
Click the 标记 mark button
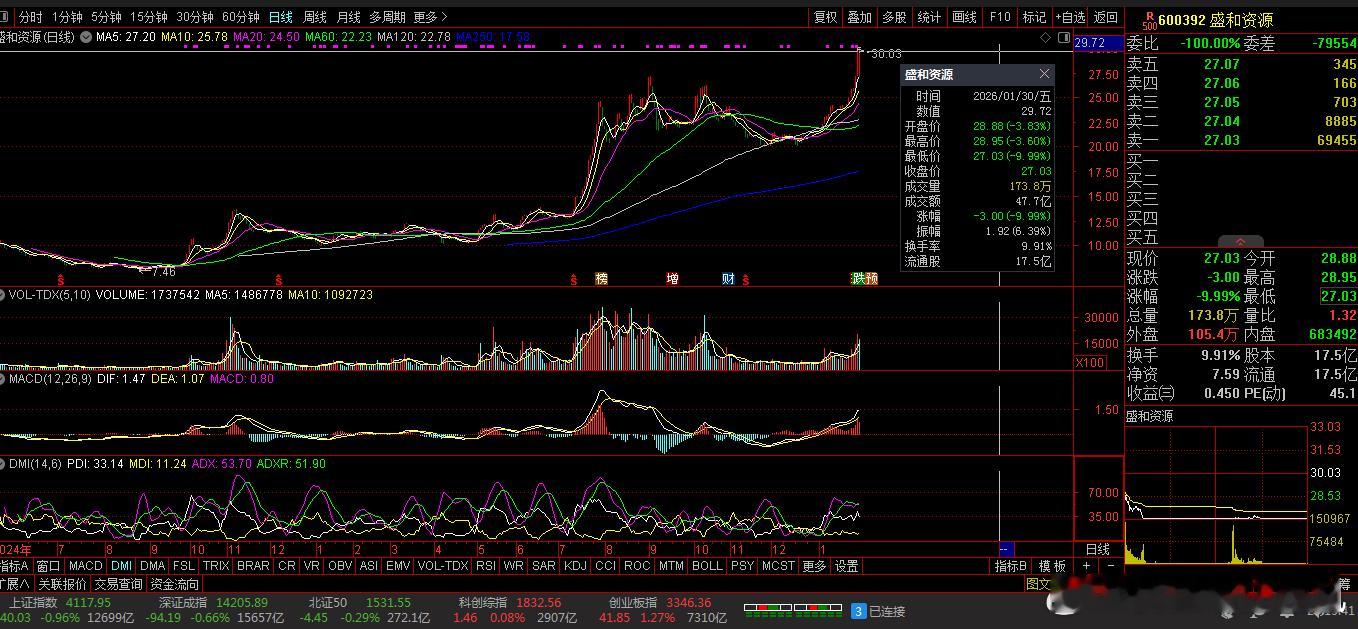[x=1034, y=17]
